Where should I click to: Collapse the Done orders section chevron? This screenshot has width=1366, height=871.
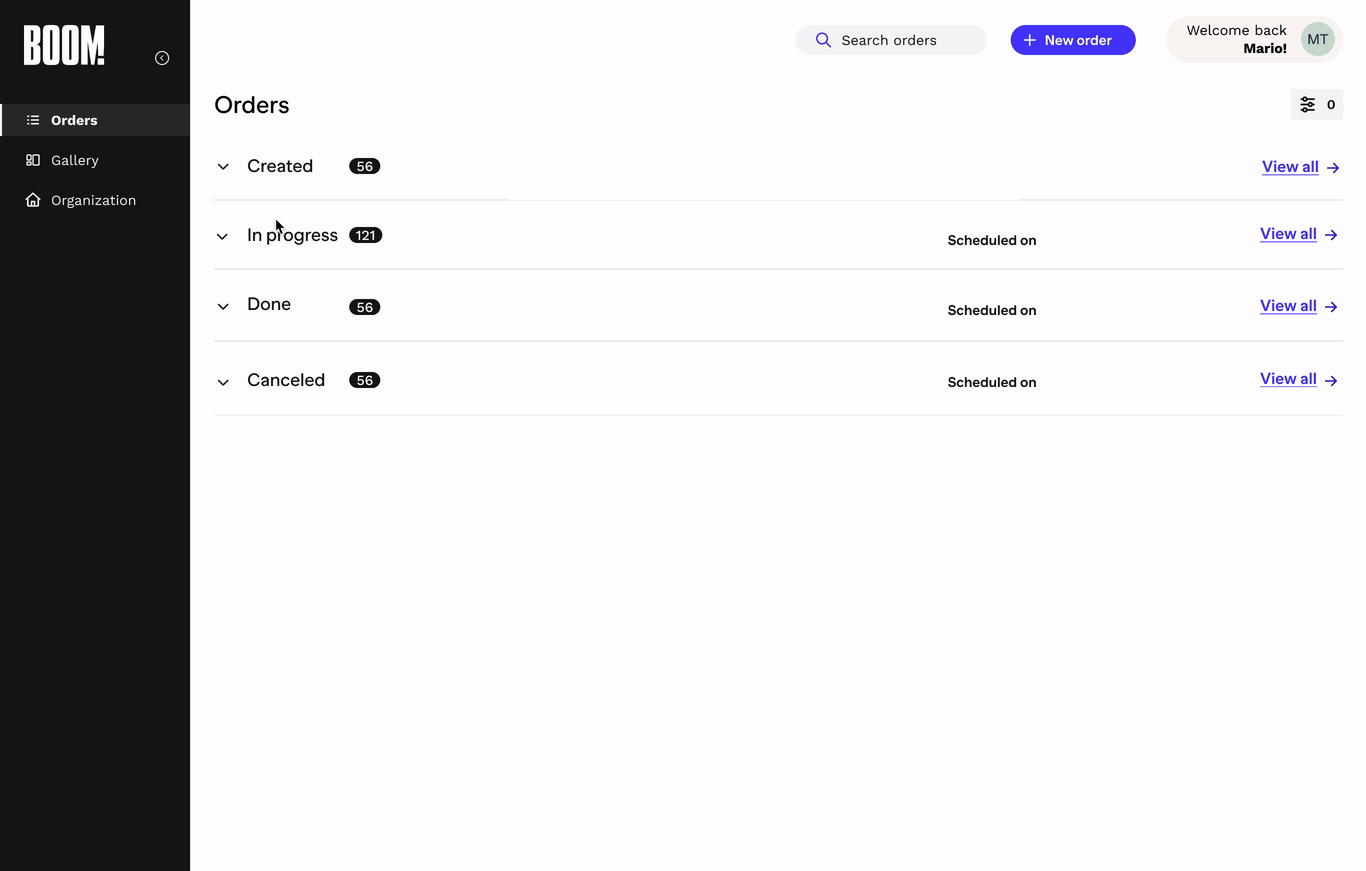[x=222, y=307]
